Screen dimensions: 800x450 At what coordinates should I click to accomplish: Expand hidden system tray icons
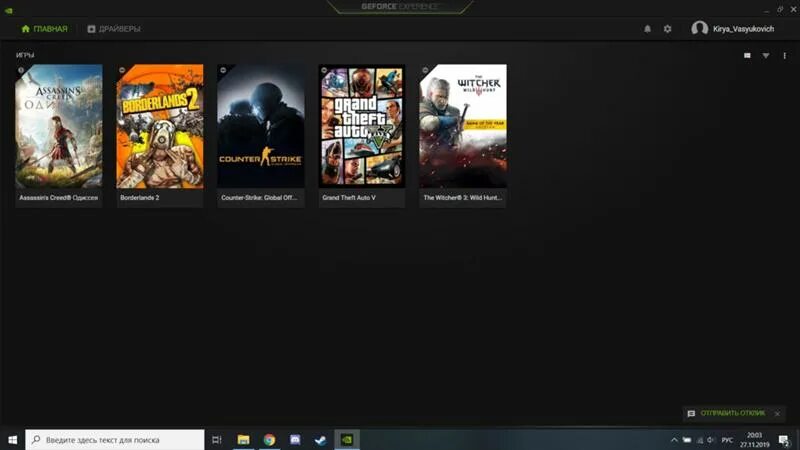pyautogui.click(x=674, y=440)
